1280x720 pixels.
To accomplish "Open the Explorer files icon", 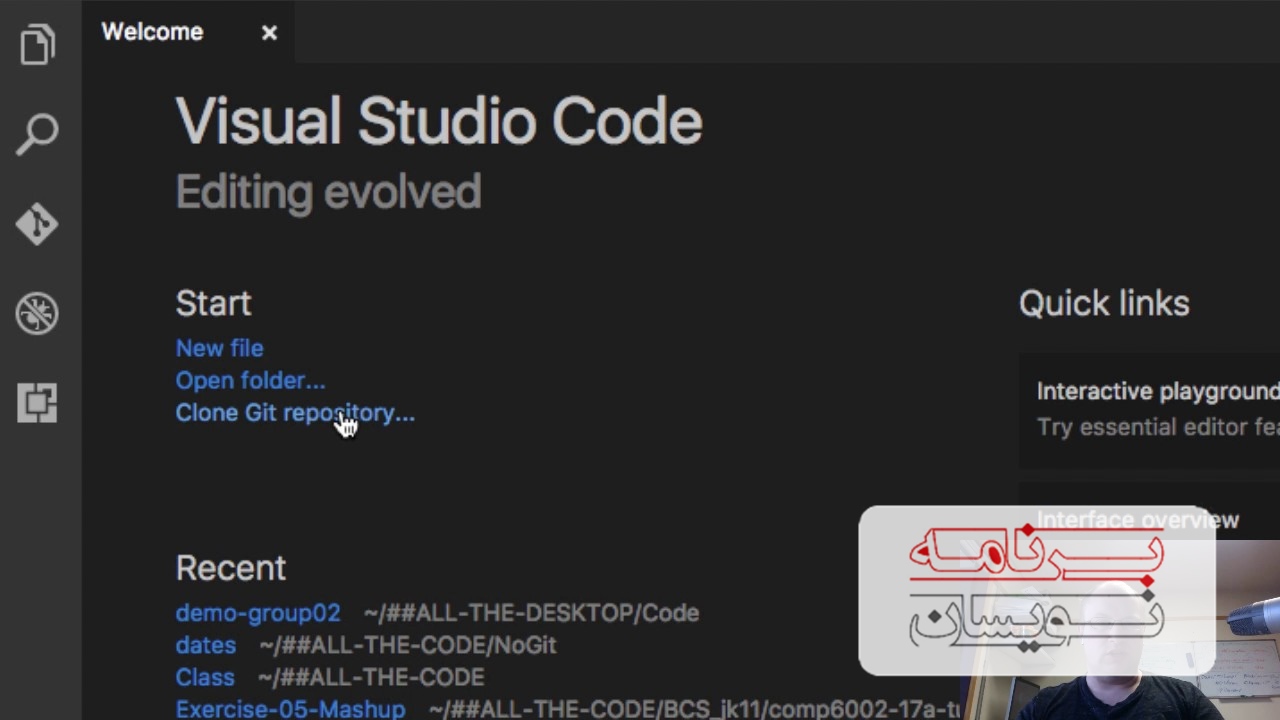I will click(x=38, y=45).
